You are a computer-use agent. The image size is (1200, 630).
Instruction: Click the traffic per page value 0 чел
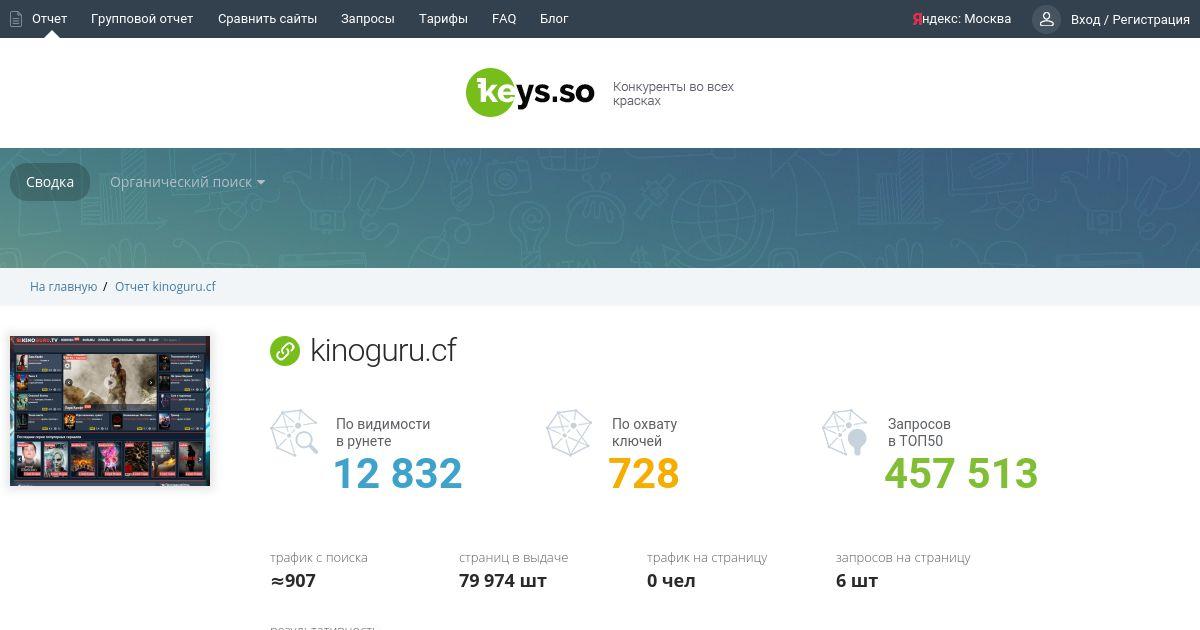tap(671, 581)
